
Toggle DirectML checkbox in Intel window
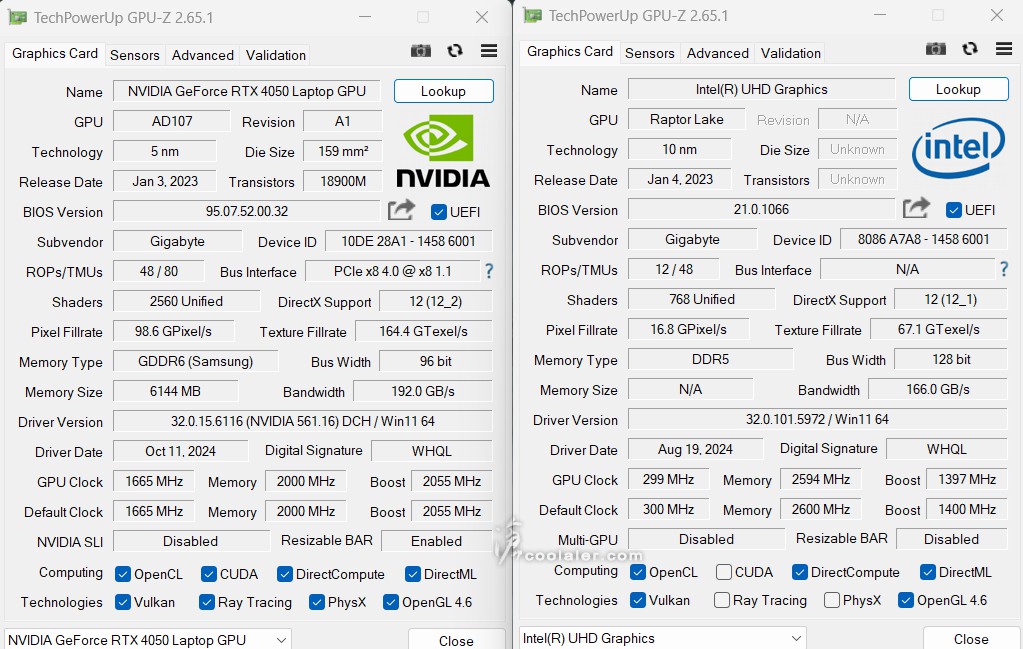pyautogui.click(x=928, y=572)
